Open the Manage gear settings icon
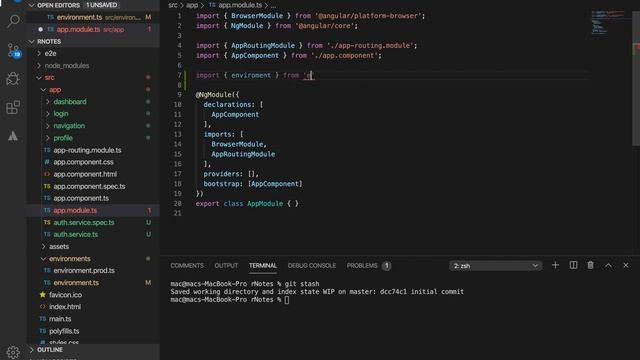This screenshot has height=360, width=640. tap(13, 351)
